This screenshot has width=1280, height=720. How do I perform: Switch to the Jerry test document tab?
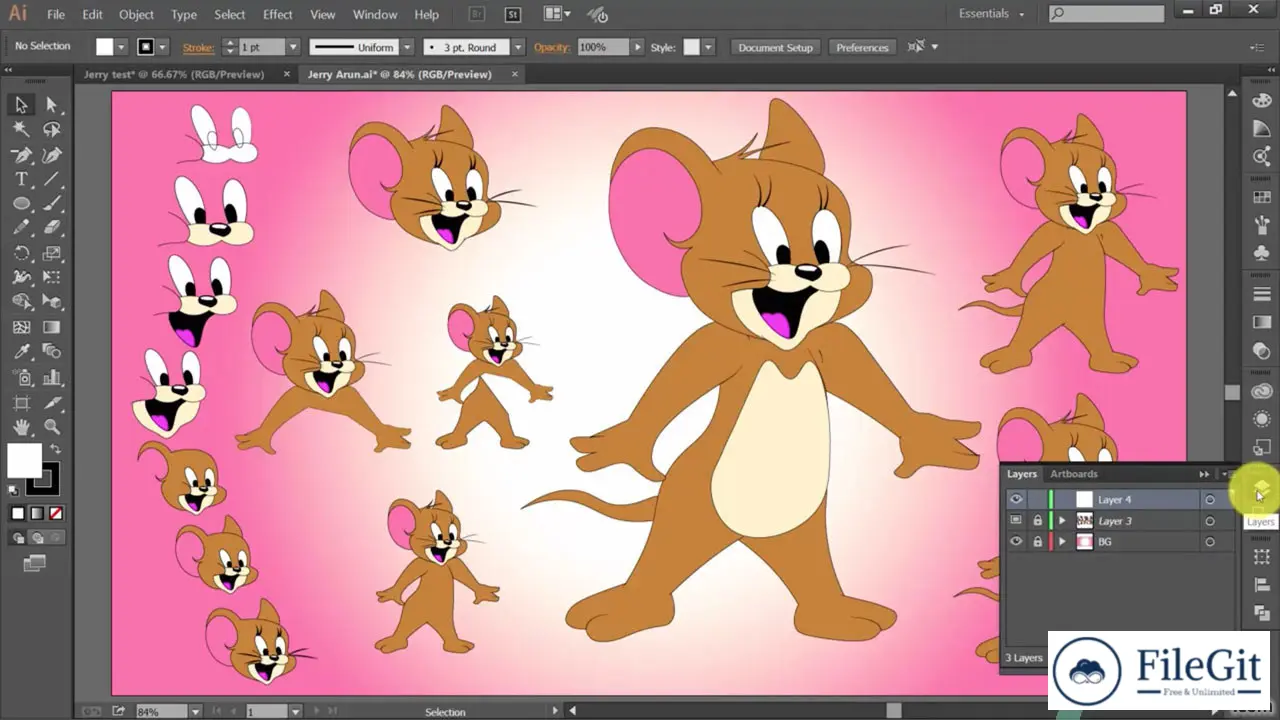pyautogui.click(x=174, y=74)
